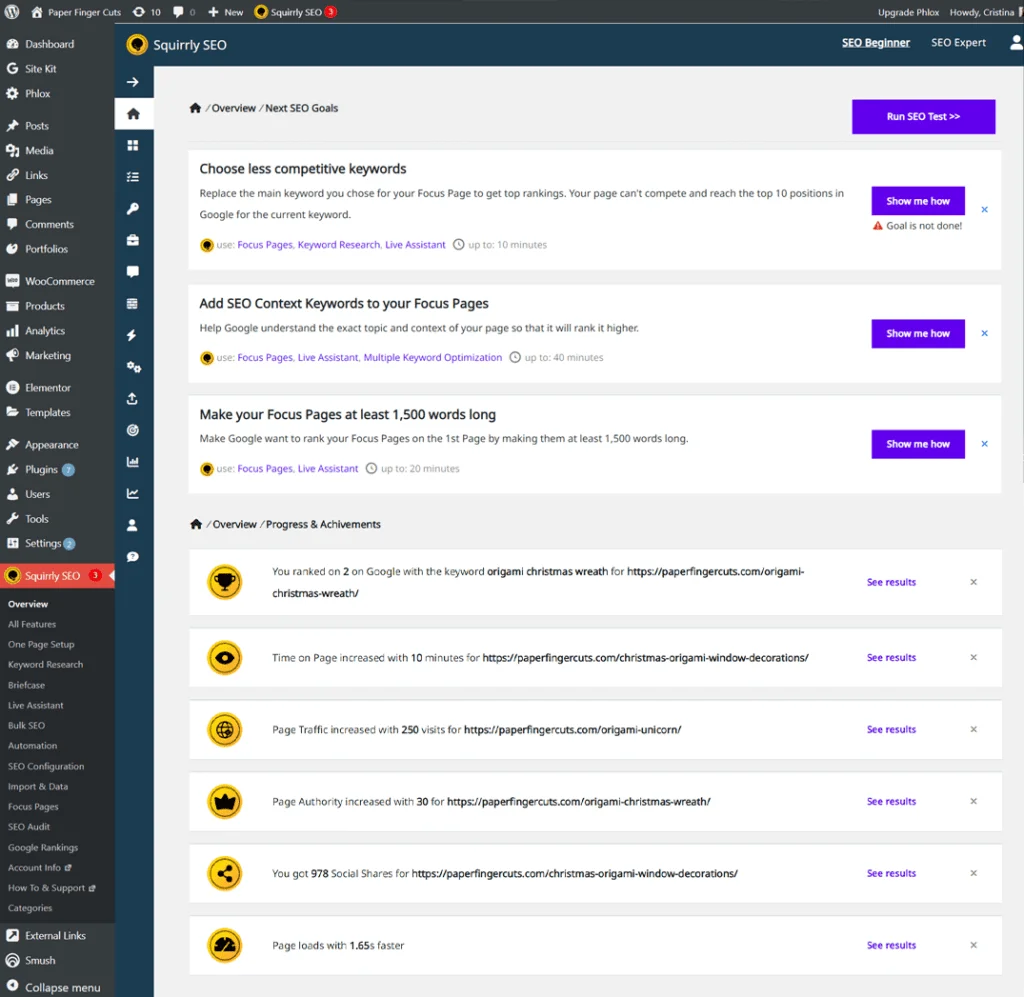Click the WordPress logo in admin bar
Screen dimensions: 1024x997
(13, 12)
